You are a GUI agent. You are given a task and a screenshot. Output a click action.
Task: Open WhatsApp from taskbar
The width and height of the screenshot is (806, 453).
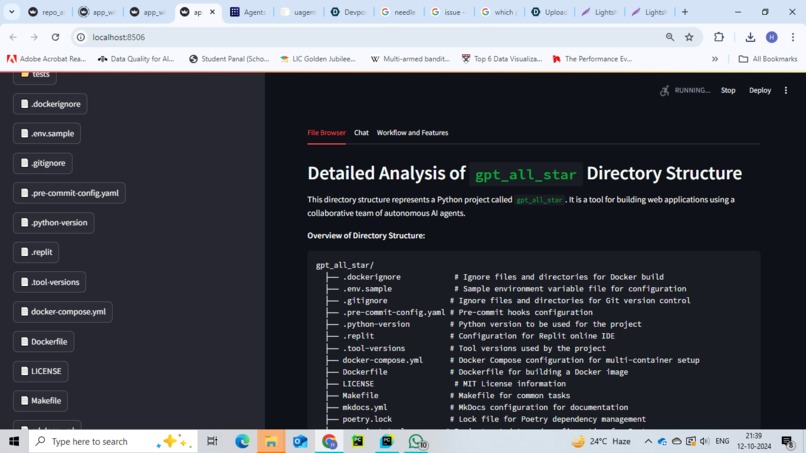click(x=417, y=441)
